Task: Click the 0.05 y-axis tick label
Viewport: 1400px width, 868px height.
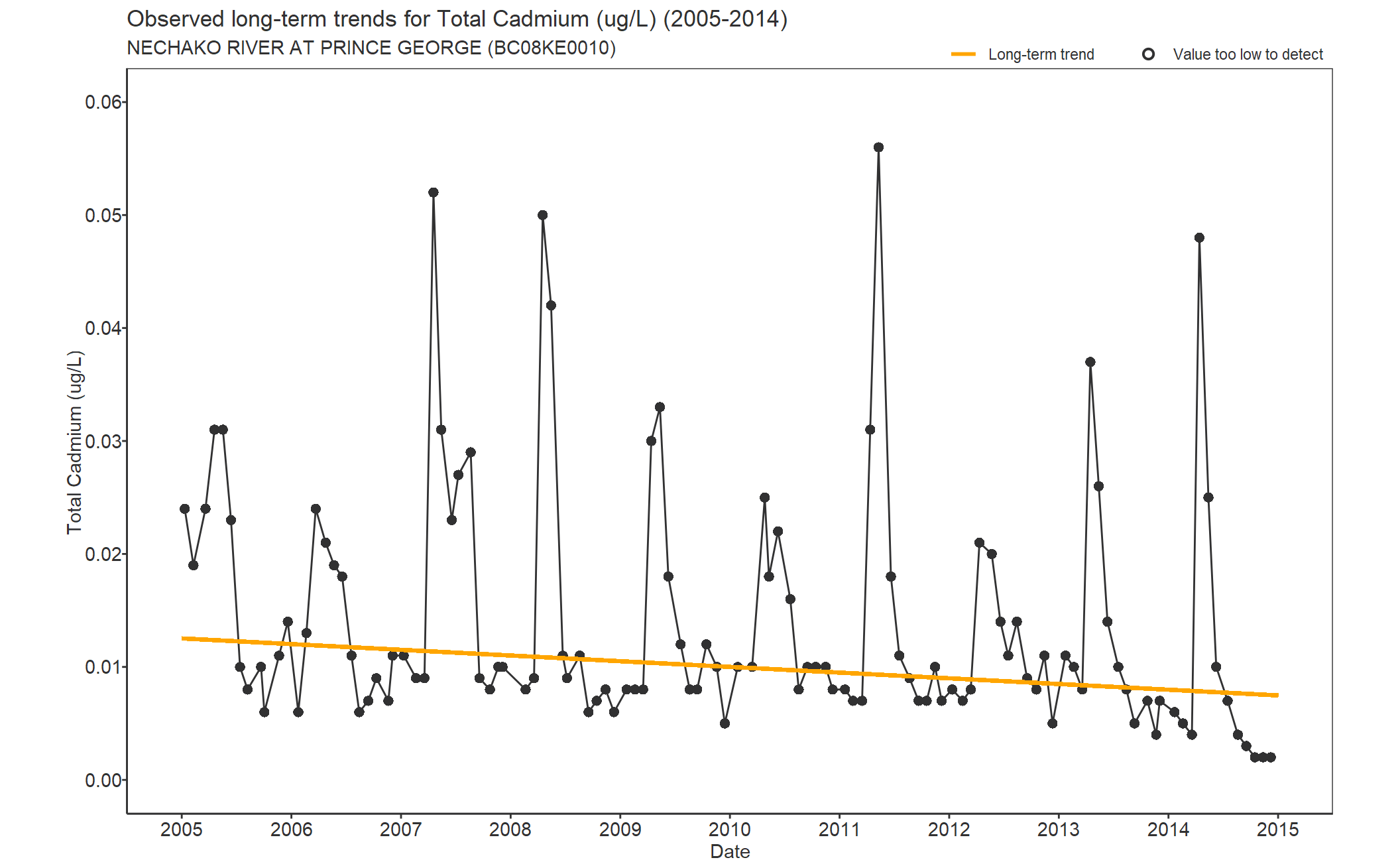Action: (x=103, y=216)
